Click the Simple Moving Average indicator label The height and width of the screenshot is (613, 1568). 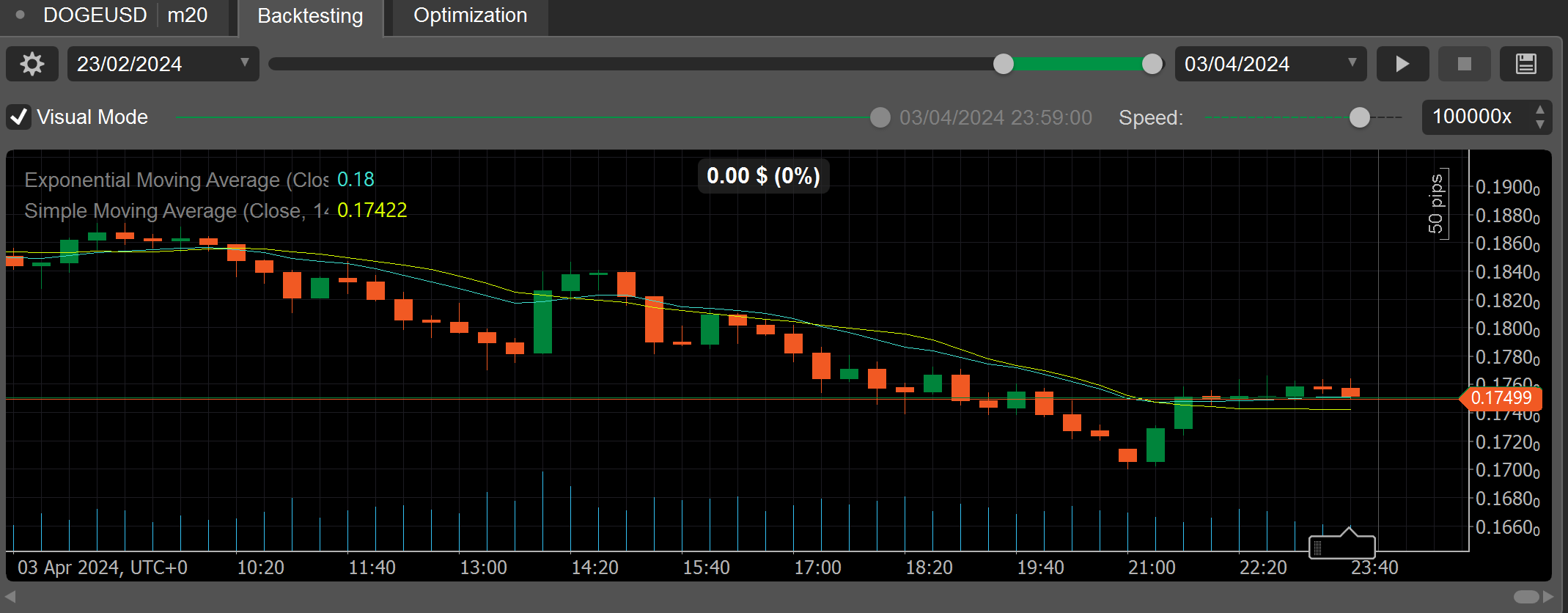pos(176,211)
